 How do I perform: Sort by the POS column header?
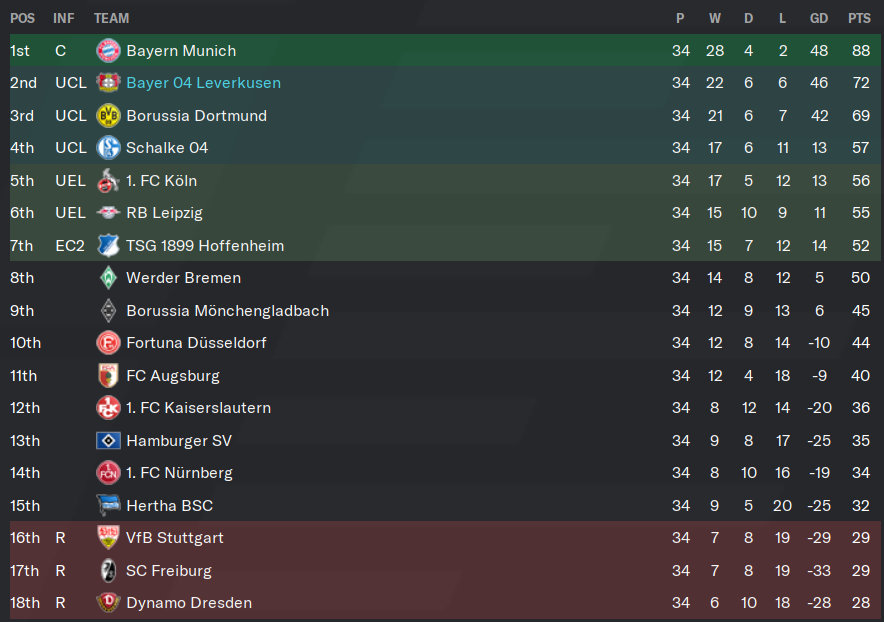23,19
